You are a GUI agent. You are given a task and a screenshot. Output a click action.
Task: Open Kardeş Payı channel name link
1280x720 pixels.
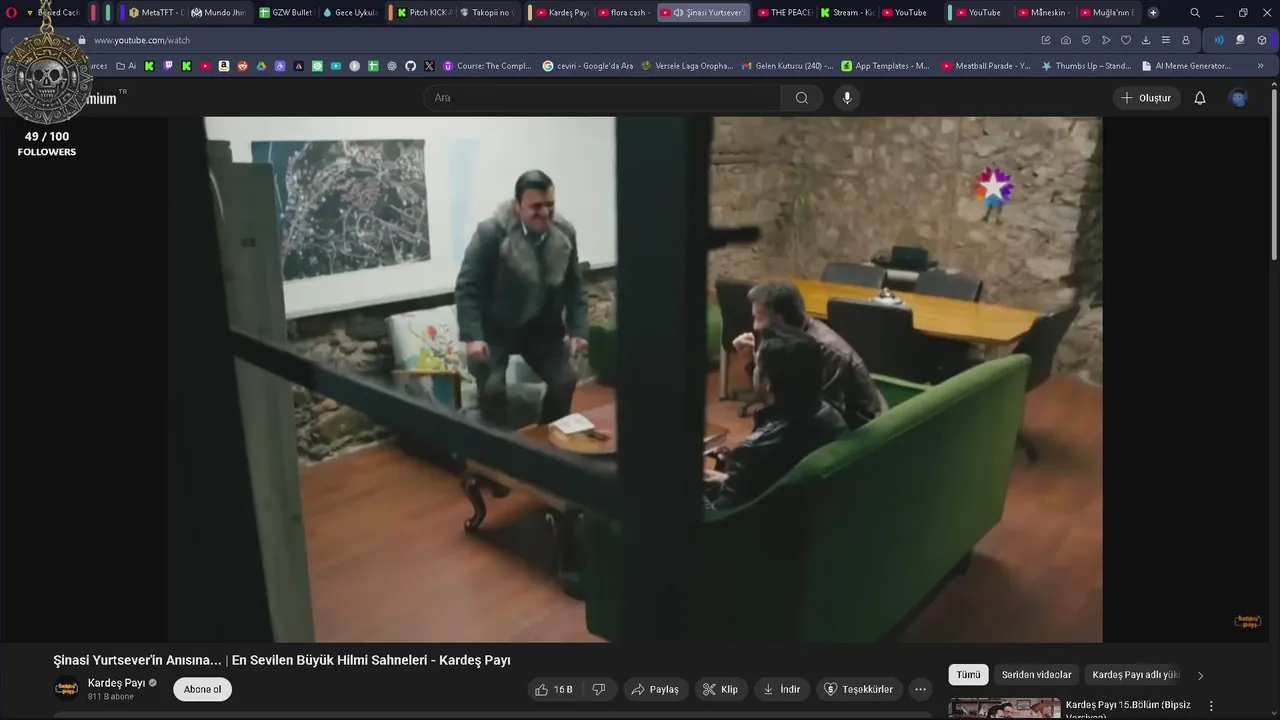(116, 683)
